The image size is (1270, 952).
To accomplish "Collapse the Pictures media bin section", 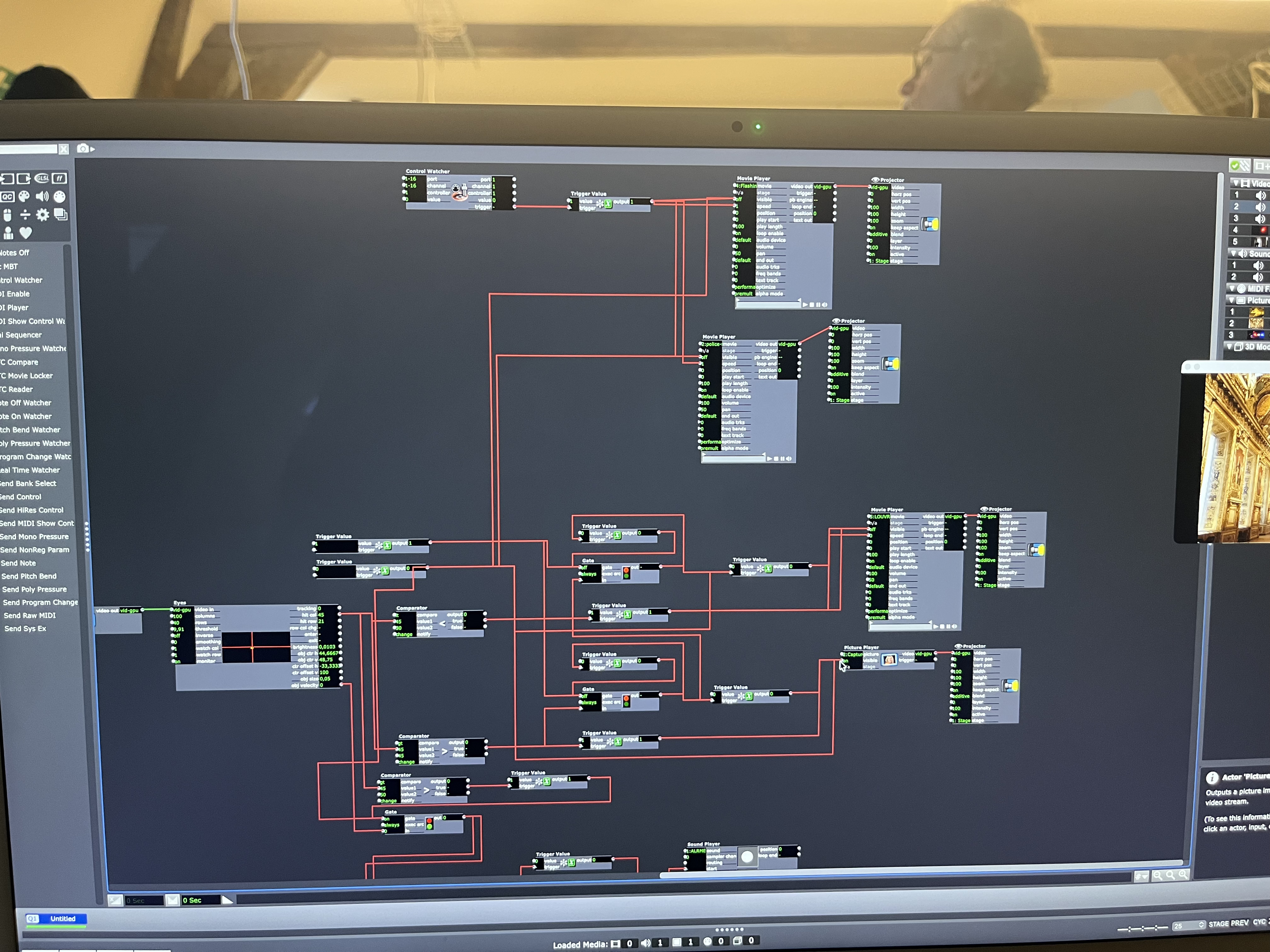I will (1231, 300).
